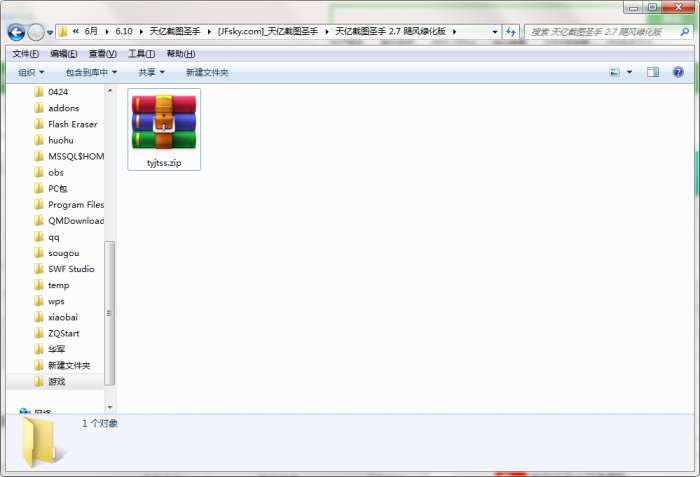Viewport: 700px width, 477px height.
Task: Select the wps folder in the tree
Action: 56,301
